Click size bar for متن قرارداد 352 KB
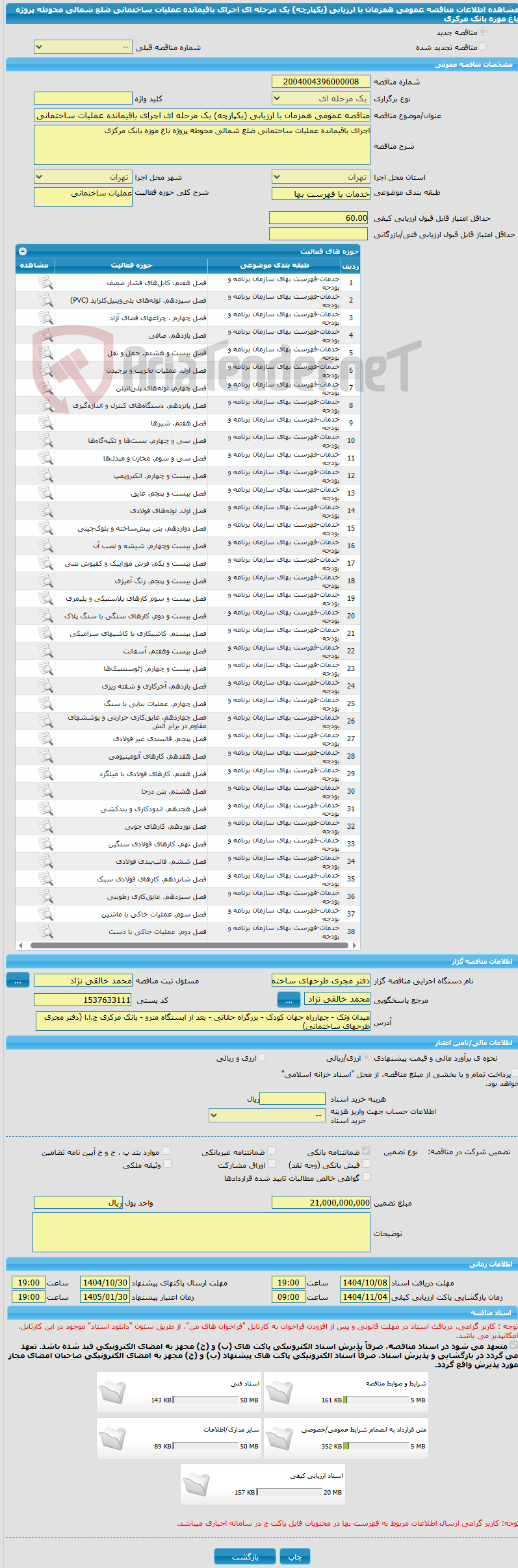This screenshot has width=518, height=1568. pyautogui.click(x=376, y=1446)
